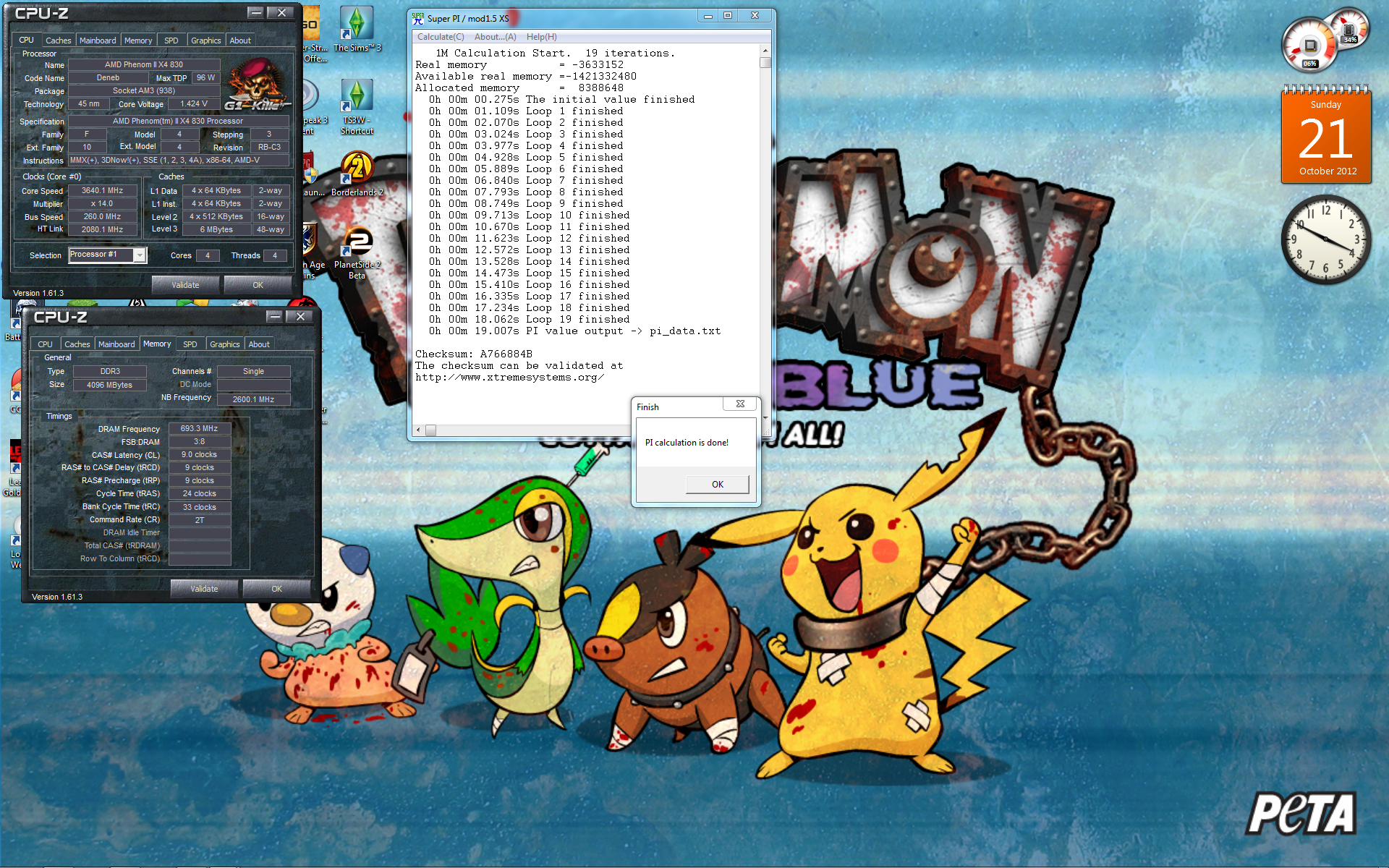The height and width of the screenshot is (868, 1389).
Task: Launch Borderlands 2 from the desktop
Action: point(357,174)
